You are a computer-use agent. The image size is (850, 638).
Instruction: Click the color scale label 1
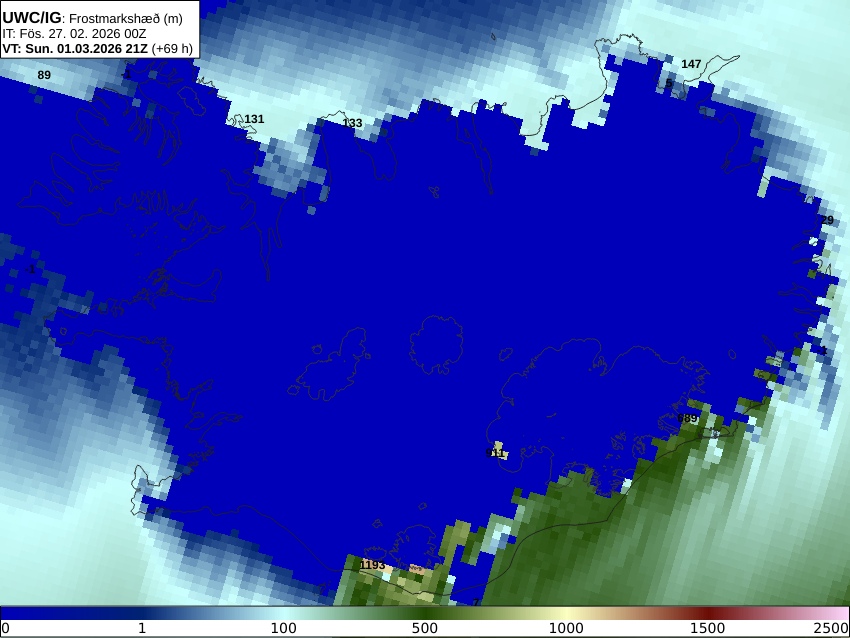click(142, 628)
